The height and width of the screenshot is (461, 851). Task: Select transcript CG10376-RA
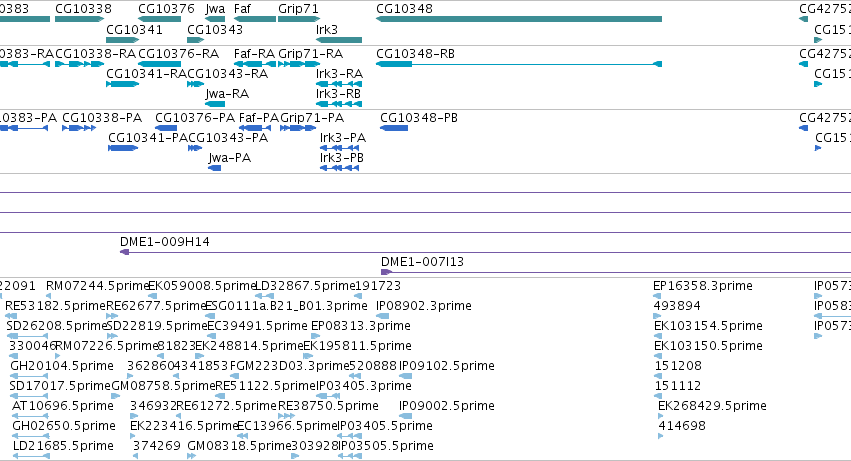click(179, 54)
